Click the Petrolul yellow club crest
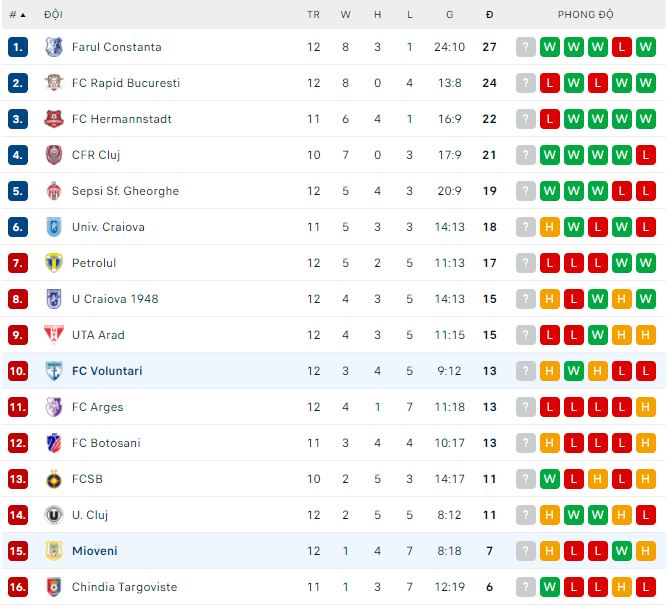The width and height of the screenshot is (670, 606). coord(54,263)
